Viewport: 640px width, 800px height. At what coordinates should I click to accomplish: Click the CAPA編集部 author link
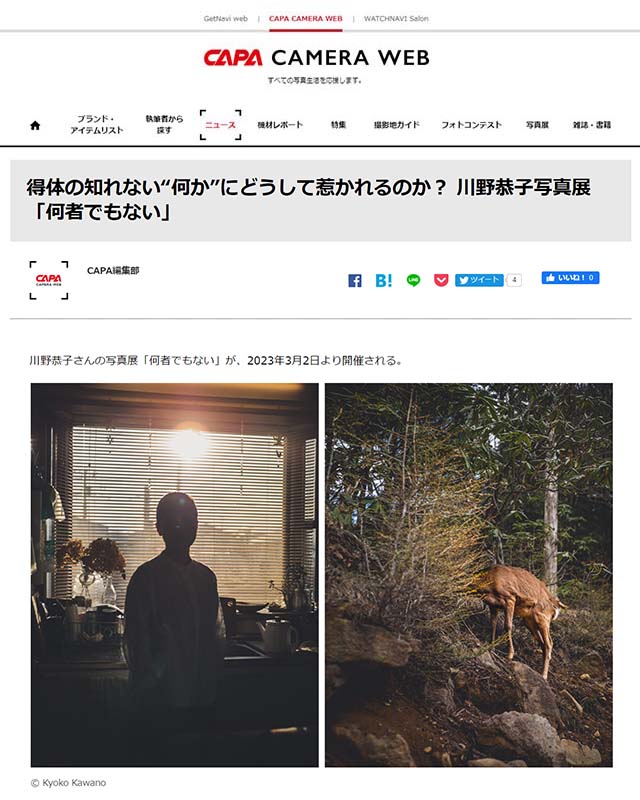click(113, 270)
